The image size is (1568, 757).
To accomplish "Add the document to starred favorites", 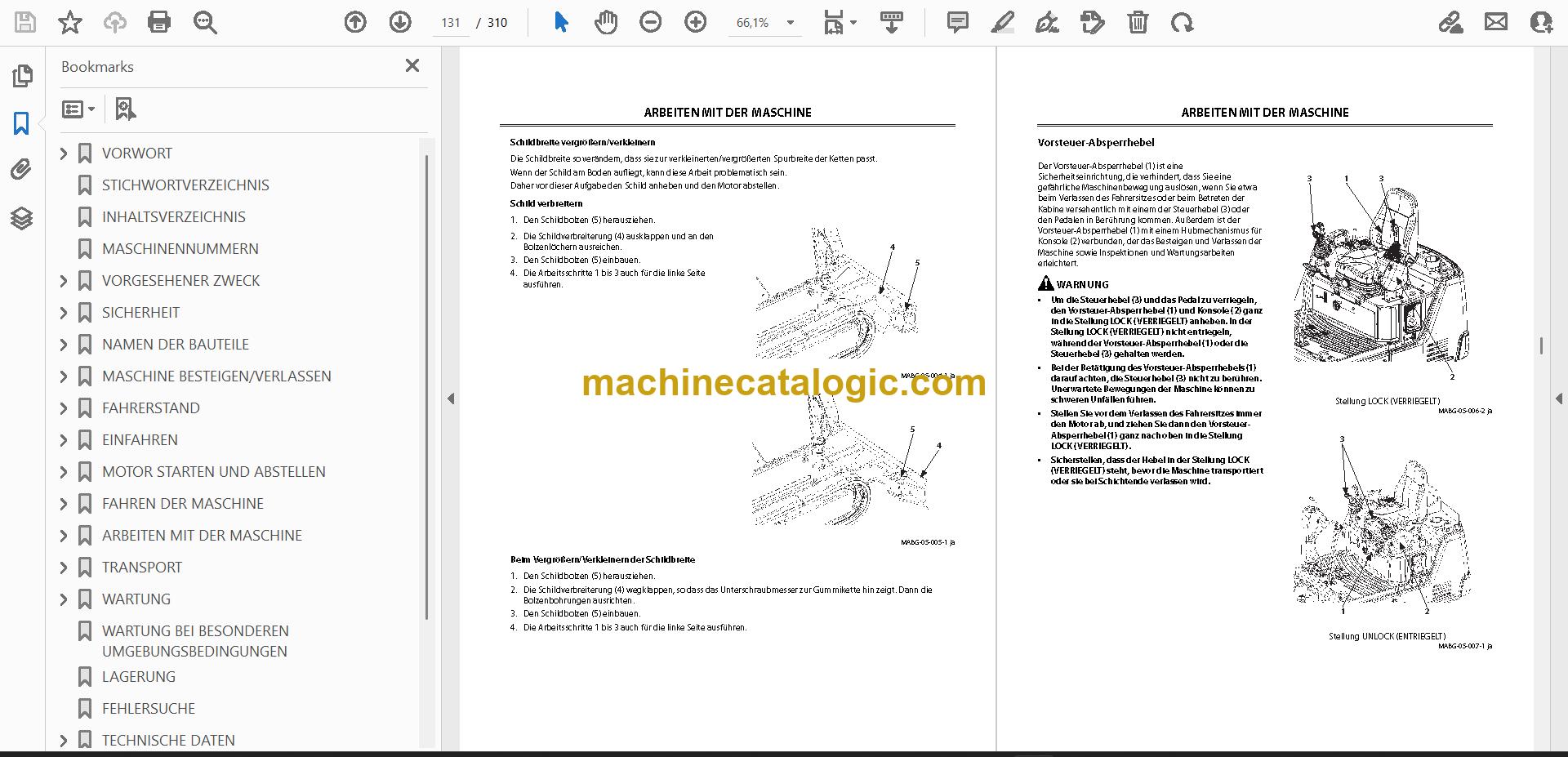I will click(70, 22).
